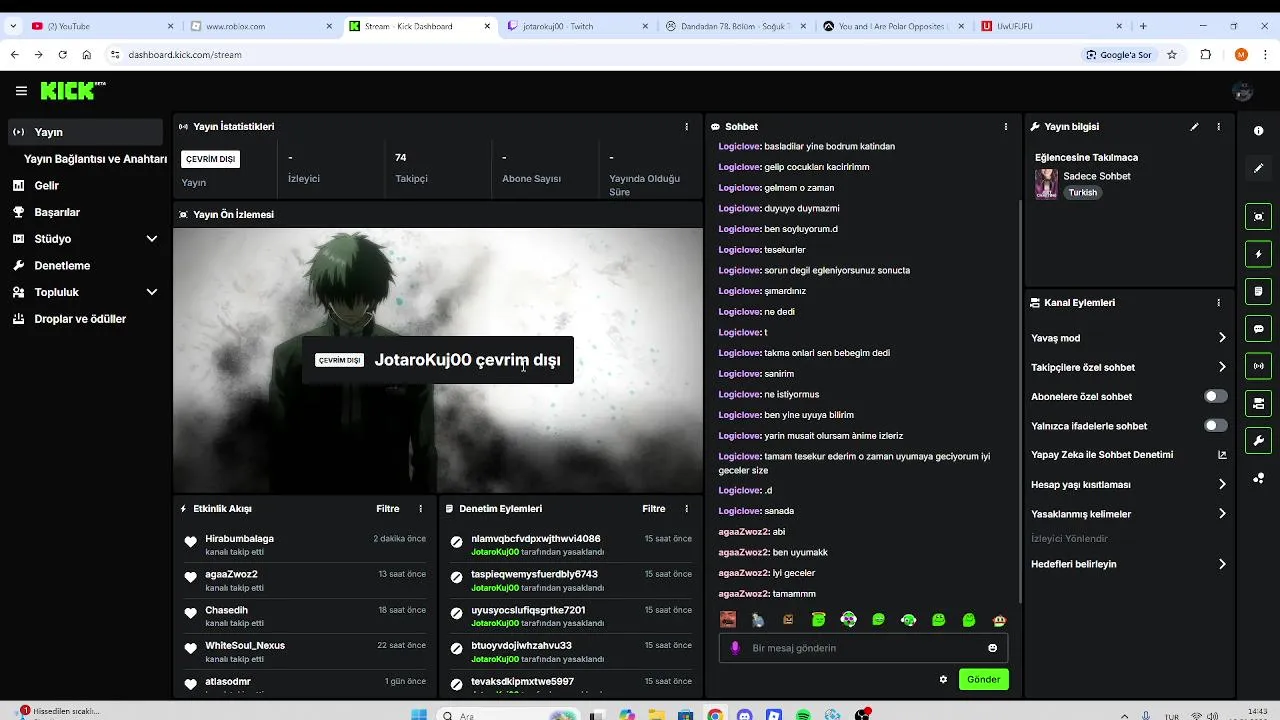Open Yayın bilgisi panel three-dot menu
This screenshot has height=720, width=1280.
(x=1218, y=127)
